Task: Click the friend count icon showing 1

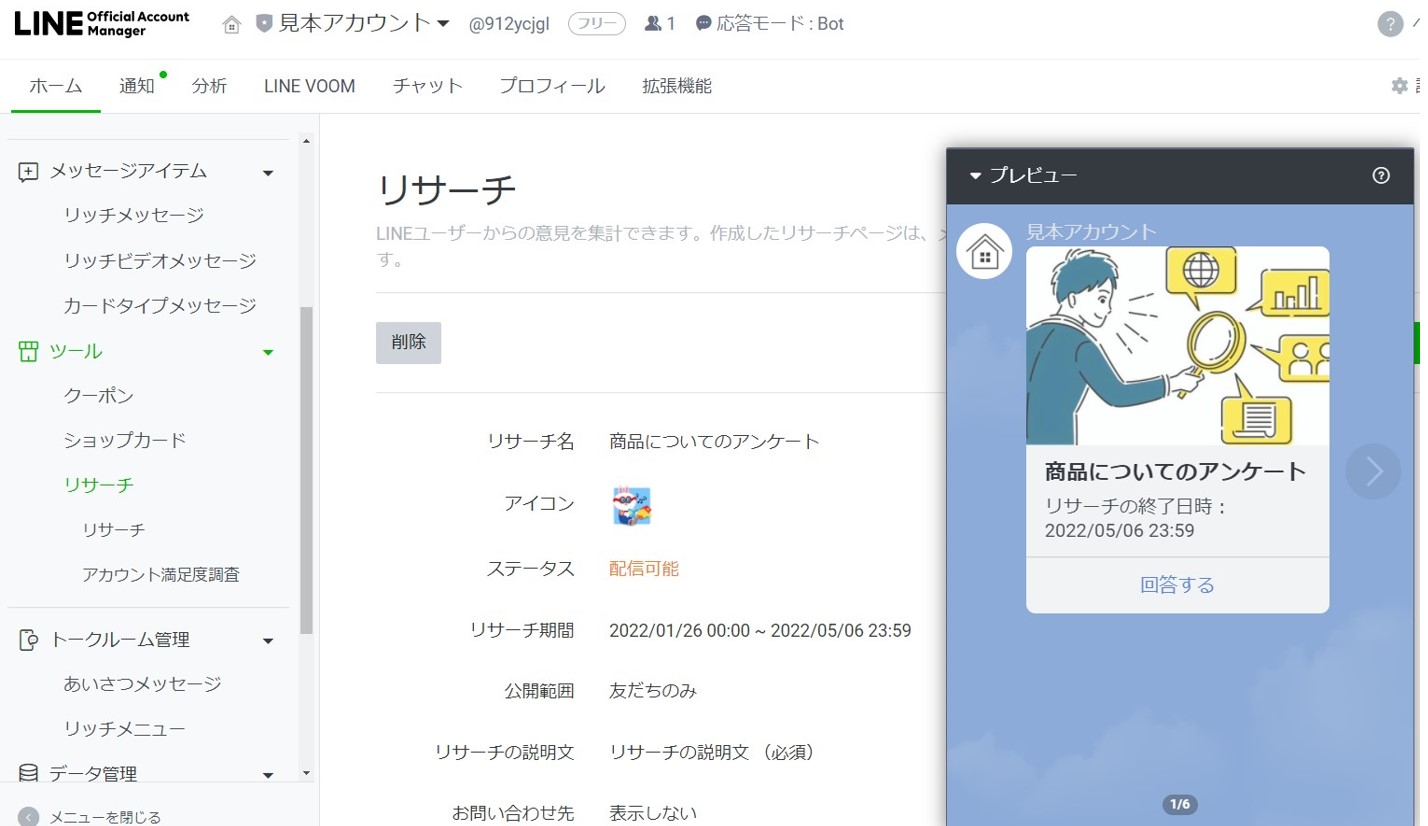Action: (654, 23)
